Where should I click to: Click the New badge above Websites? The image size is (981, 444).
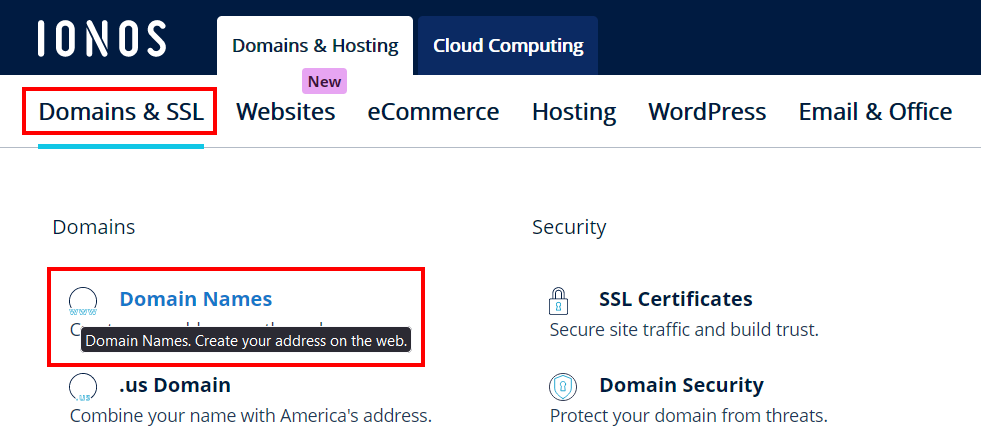324,82
